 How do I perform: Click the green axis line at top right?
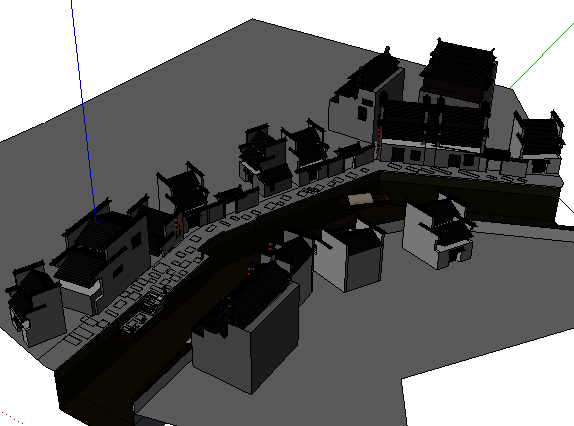pos(543,55)
